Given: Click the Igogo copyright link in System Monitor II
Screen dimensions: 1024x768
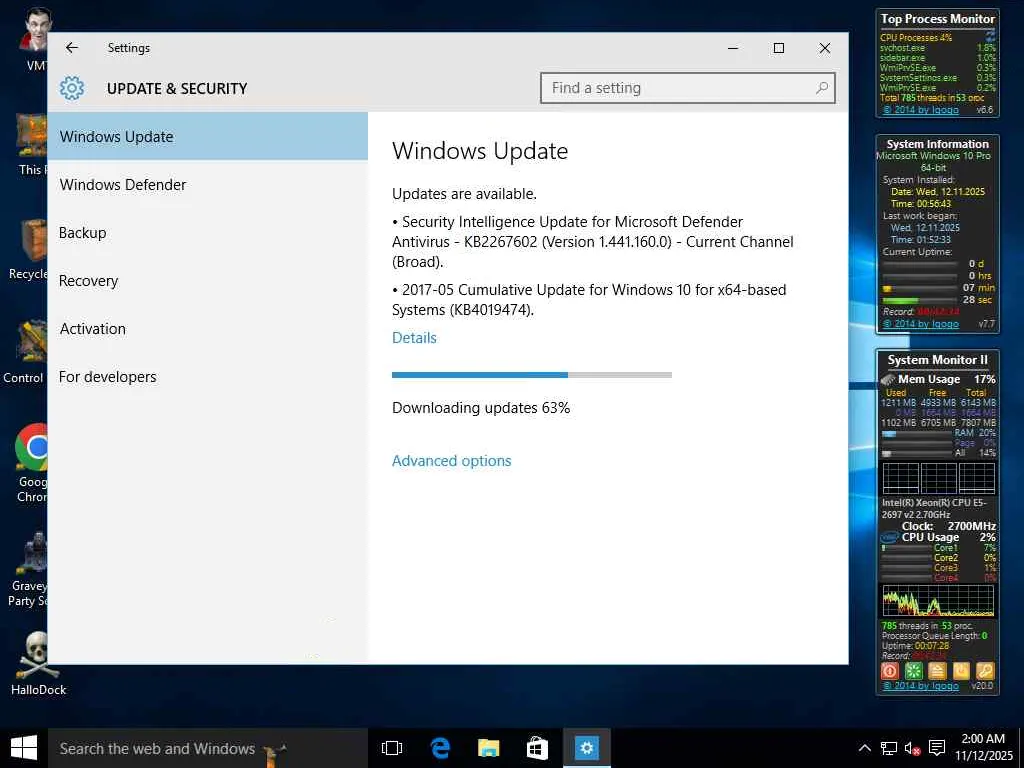Looking at the screenshot, I should pos(921,686).
